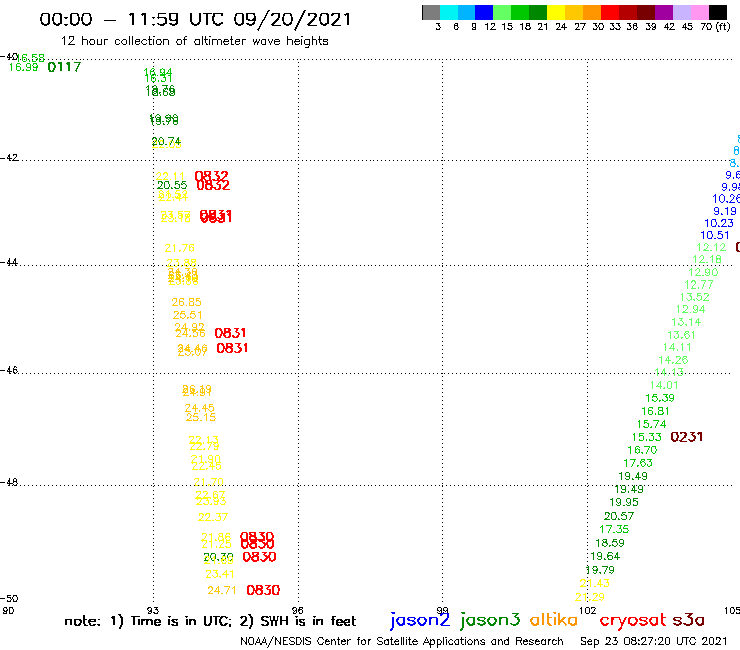Click the latitude axis label -42
740x650 pixels.
(9, 157)
